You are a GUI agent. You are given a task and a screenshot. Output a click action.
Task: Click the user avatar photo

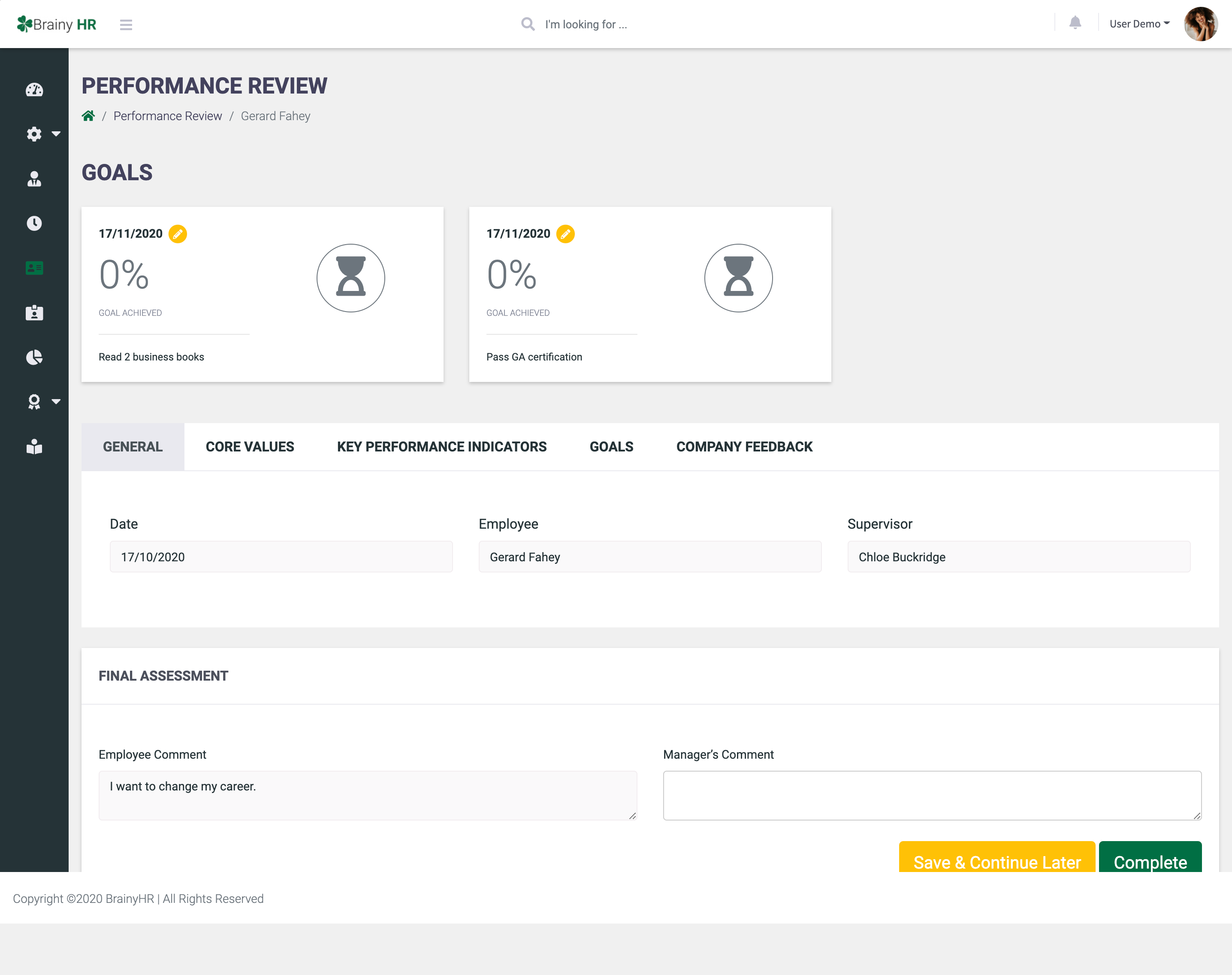pos(1201,24)
